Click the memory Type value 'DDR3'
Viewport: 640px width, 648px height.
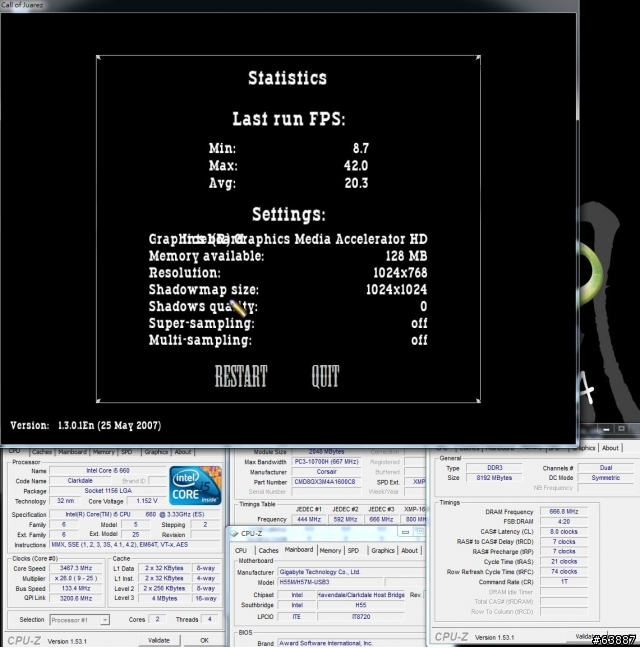click(495, 468)
